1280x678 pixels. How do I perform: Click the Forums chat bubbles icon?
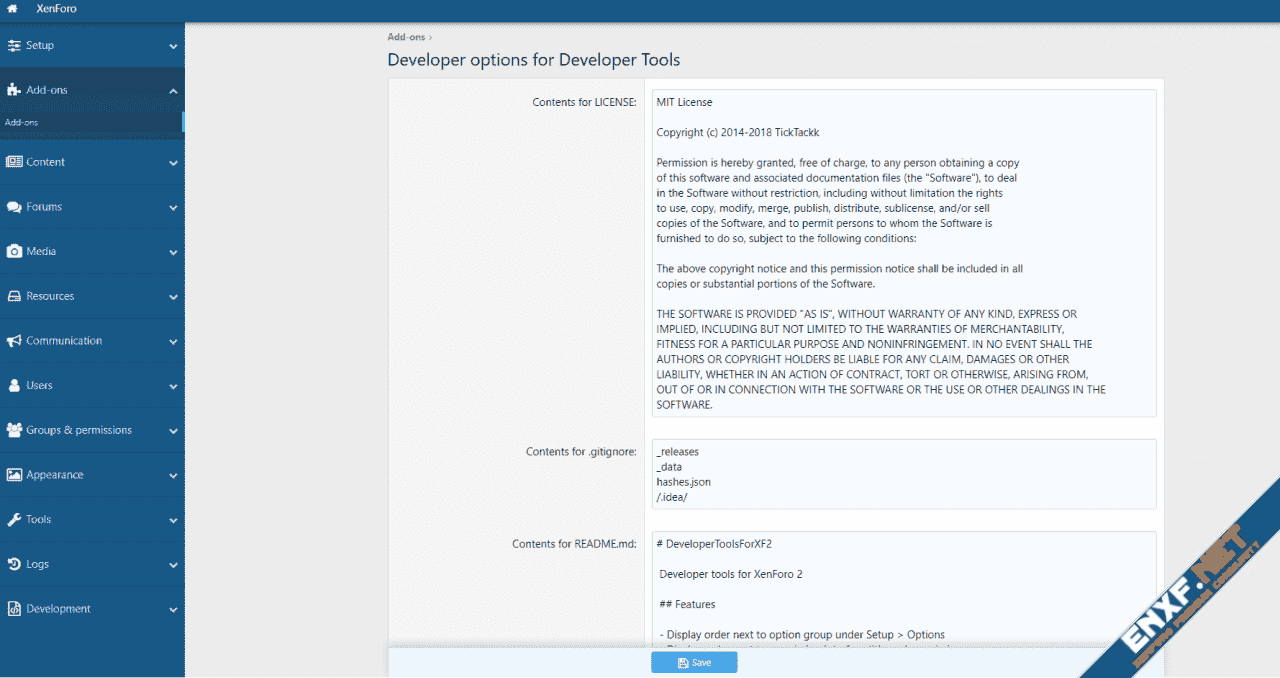coord(14,207)
